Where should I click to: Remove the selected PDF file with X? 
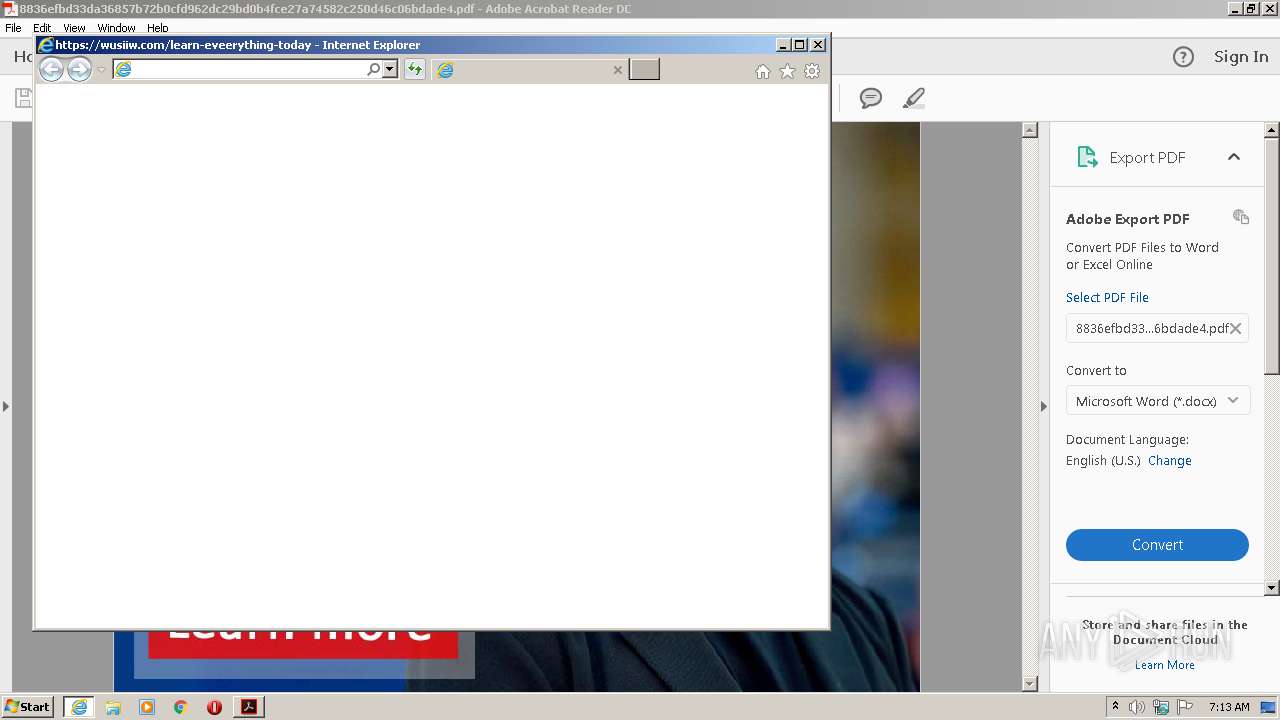1236,328
